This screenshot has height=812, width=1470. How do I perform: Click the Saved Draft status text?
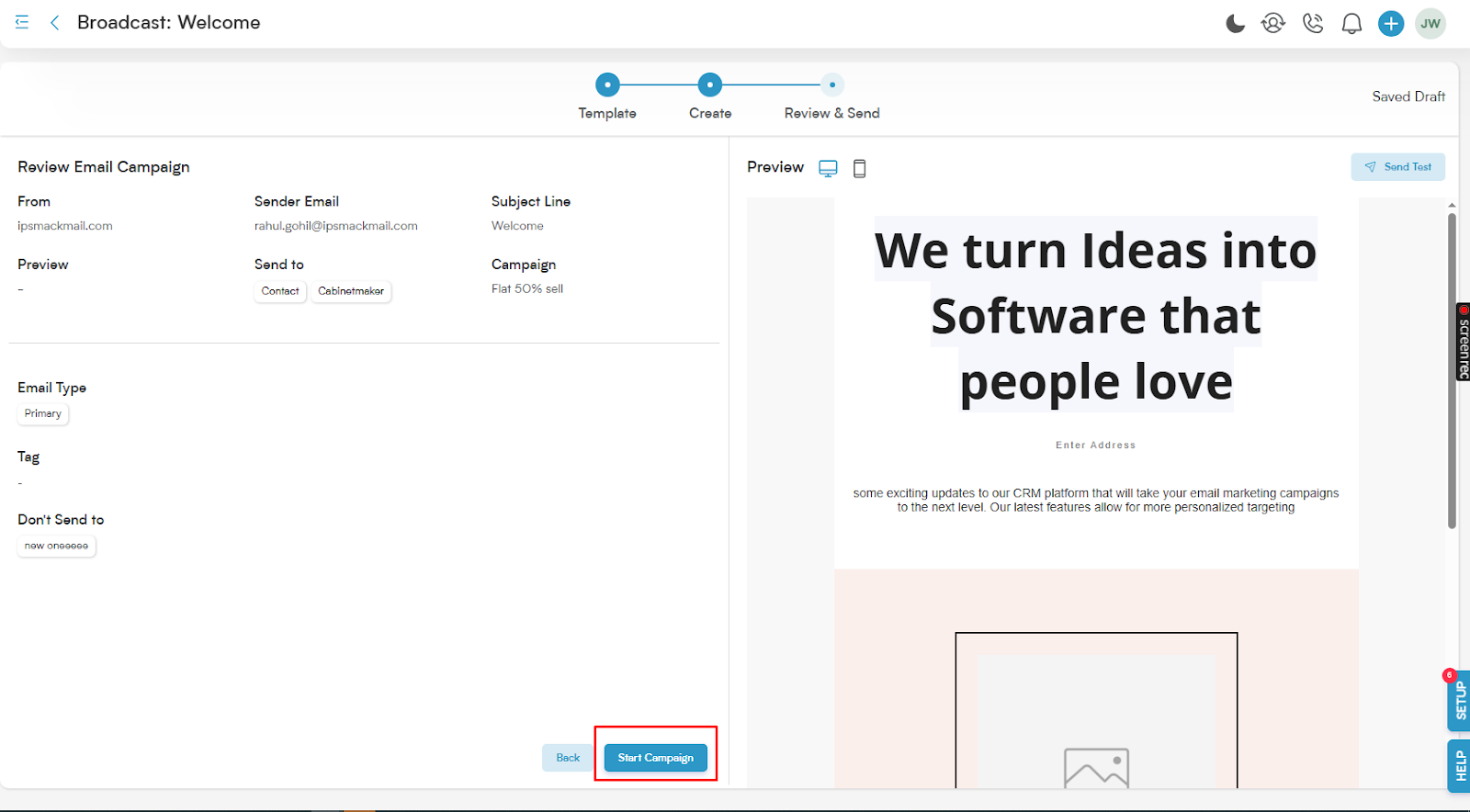[x=1408, y=96]
